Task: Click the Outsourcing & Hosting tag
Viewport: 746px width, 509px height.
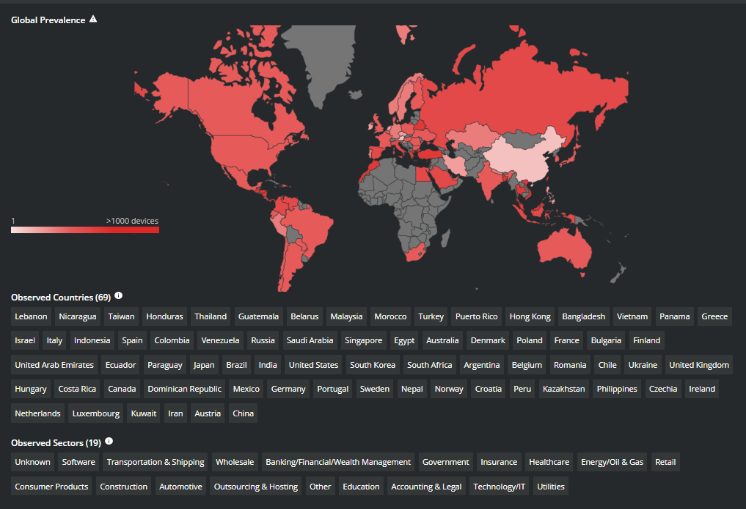Action: point(256,487)
